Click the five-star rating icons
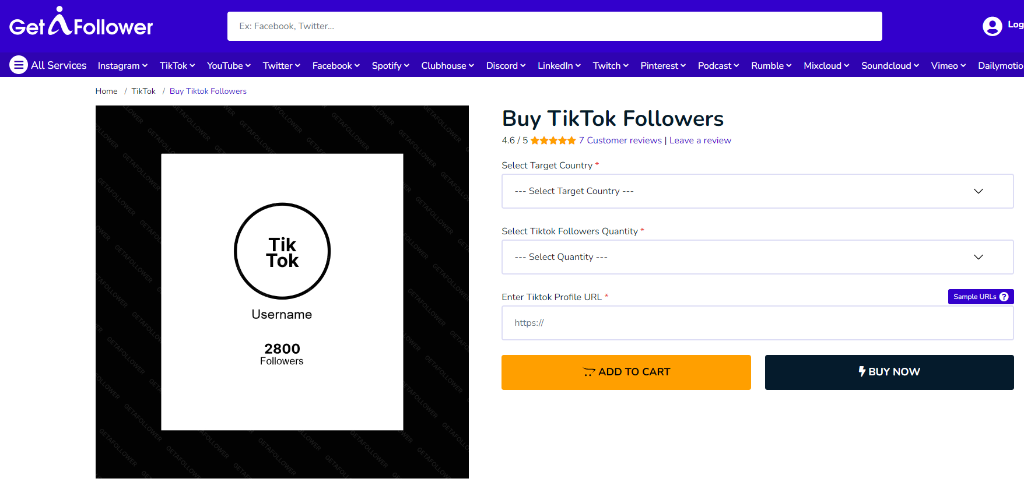Viewport: 1024px width, 489px height. [553, 140]
